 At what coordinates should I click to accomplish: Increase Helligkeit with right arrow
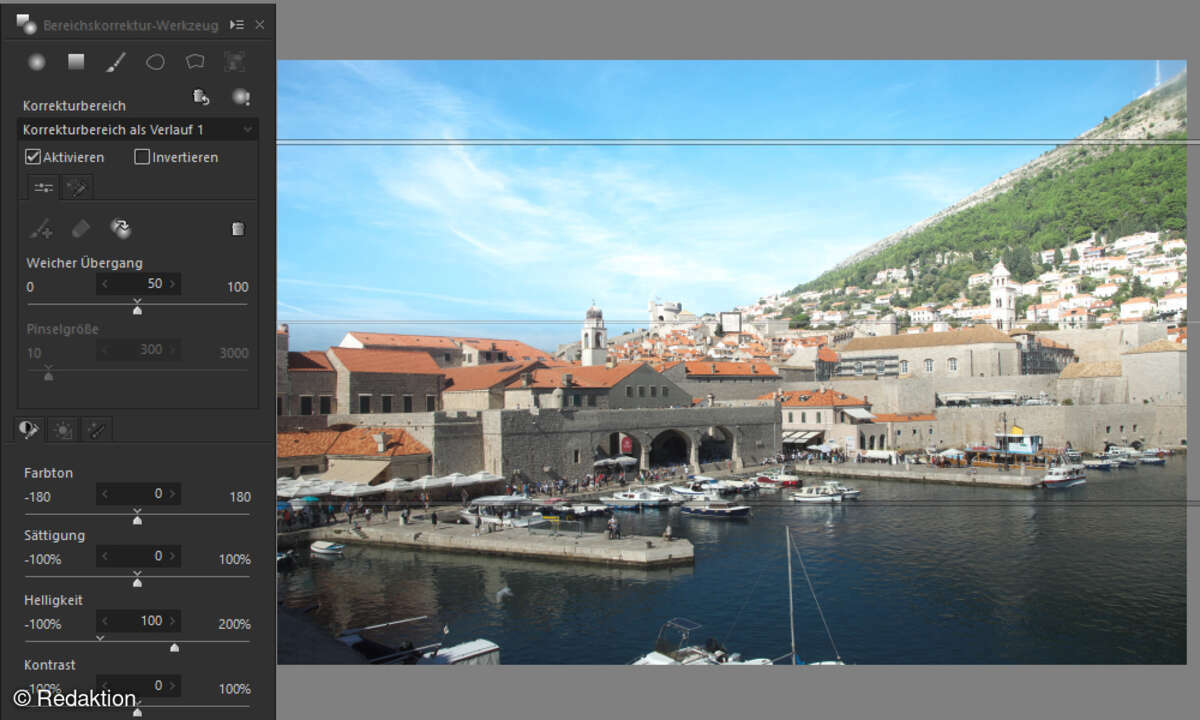(173, 621)
